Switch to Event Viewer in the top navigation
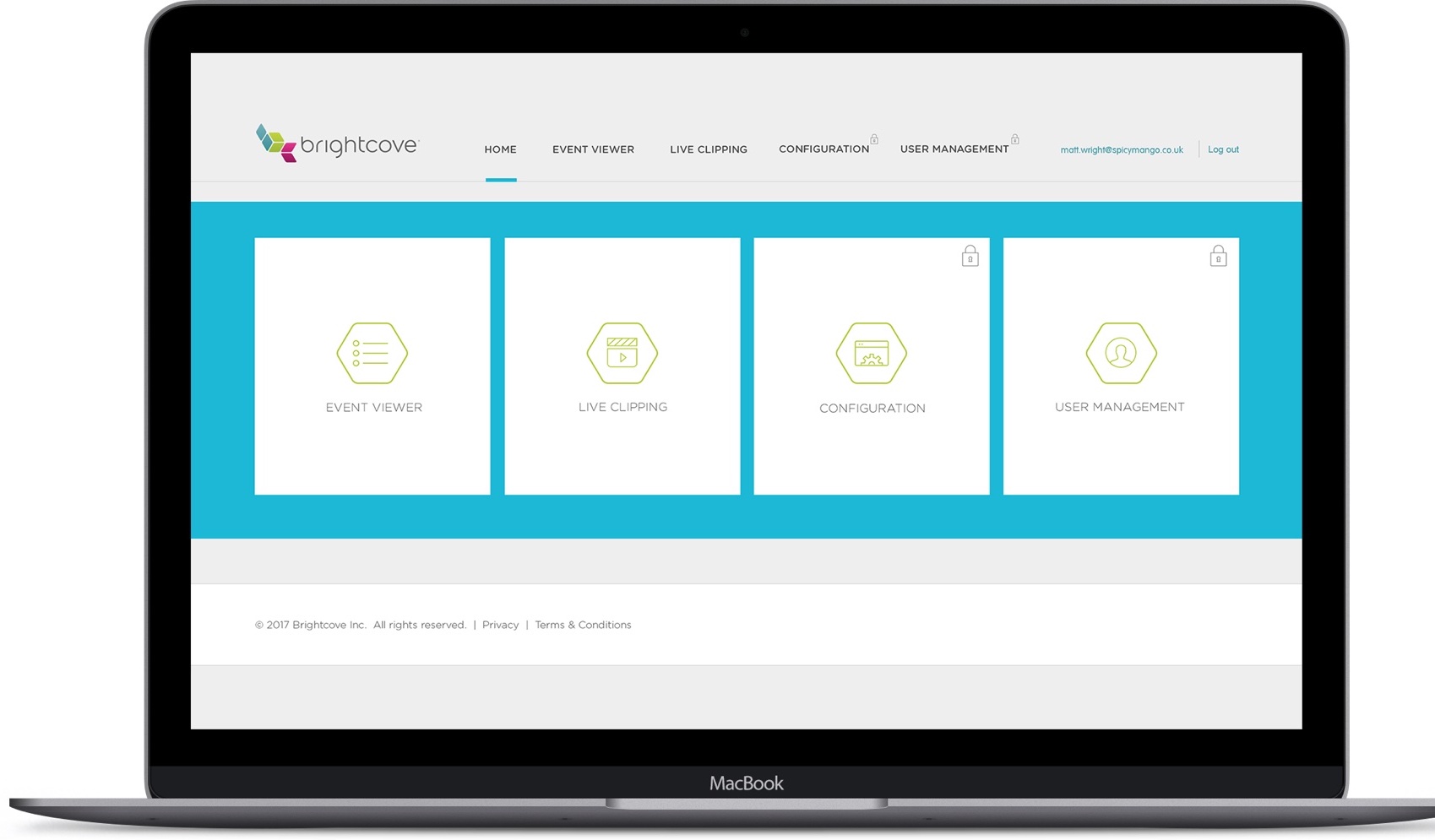The image size is (1435, 840). click(593, 149)
